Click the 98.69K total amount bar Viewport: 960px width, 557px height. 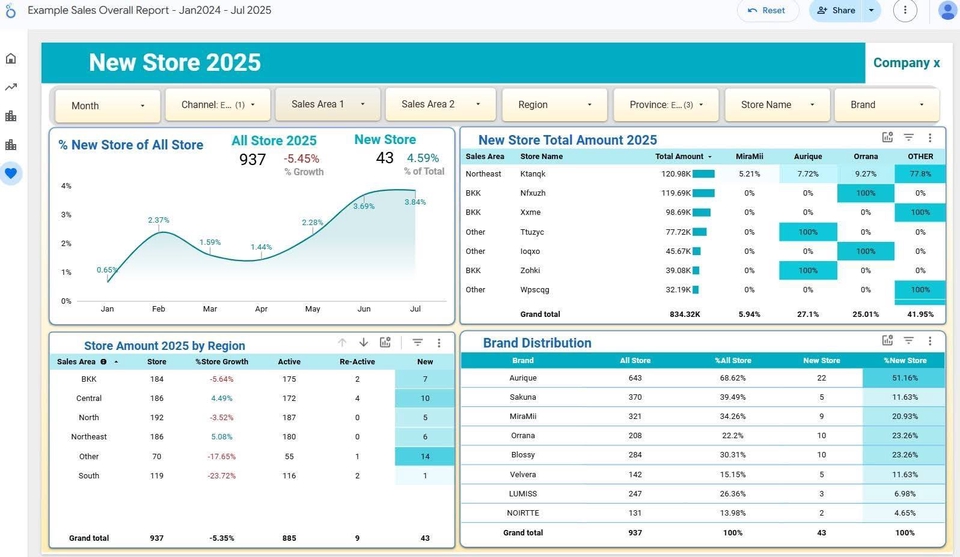point(702,212)
